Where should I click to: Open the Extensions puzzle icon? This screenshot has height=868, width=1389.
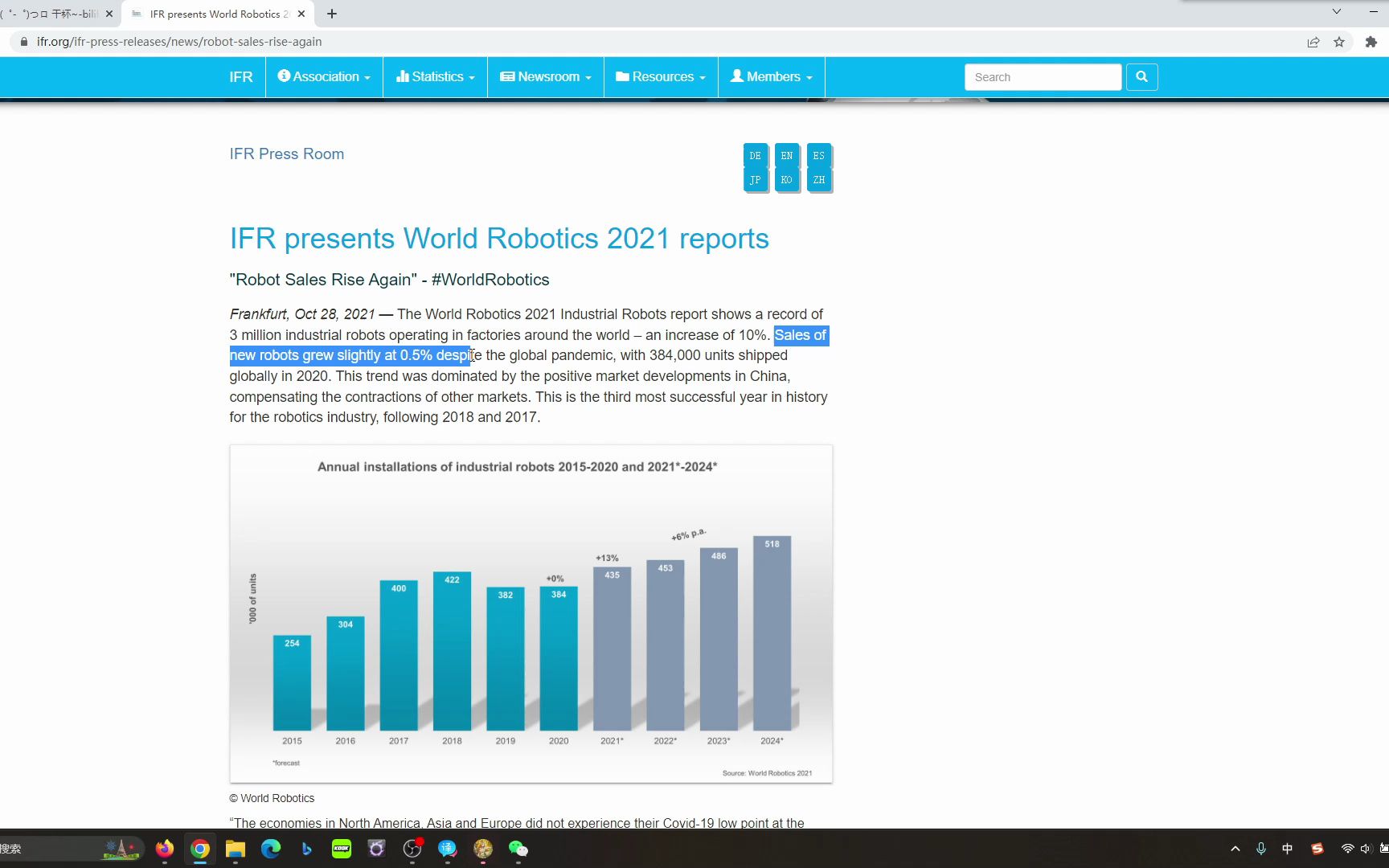1371,42
